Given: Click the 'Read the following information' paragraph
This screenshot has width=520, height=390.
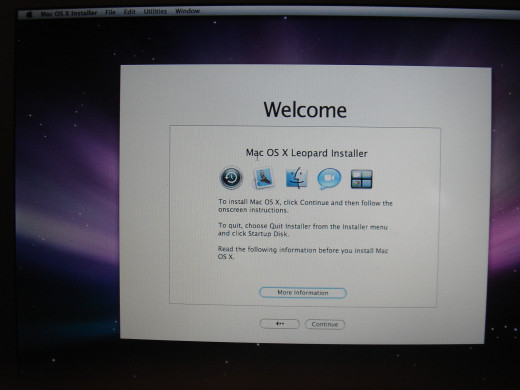Looking at the screenshot, I should [303, 253].
